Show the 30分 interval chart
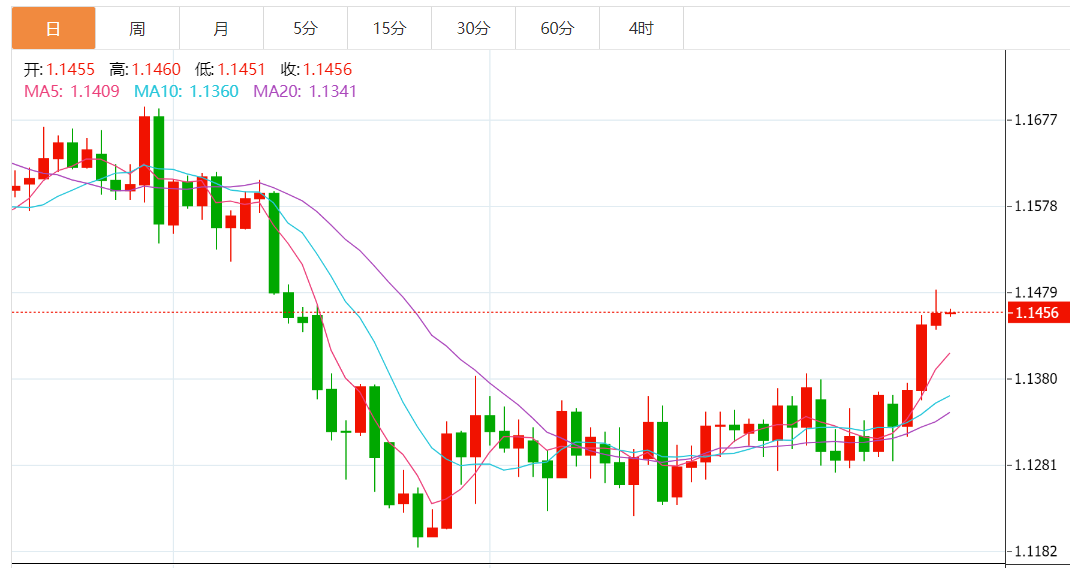Image resolution: width=1070 pixels, height=568 pixels. (473, 28)
